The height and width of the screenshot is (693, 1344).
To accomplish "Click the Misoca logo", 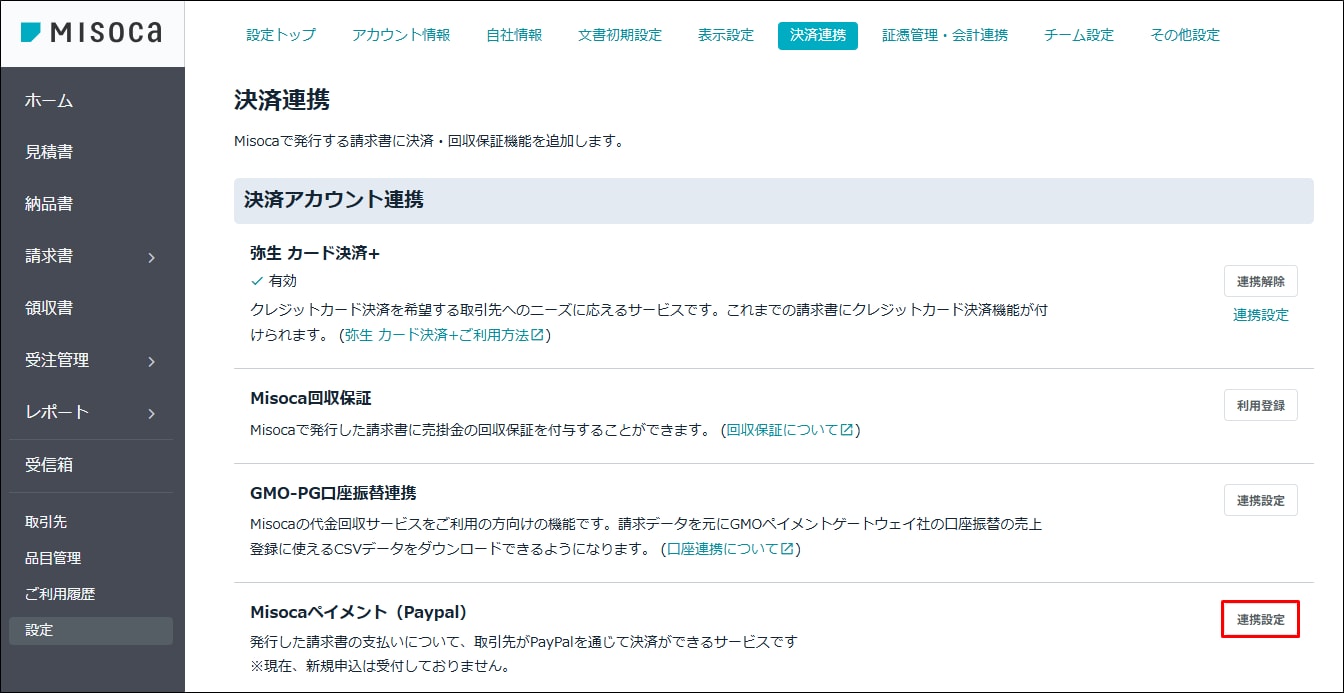I will pyautogui.click(x=91, y=33).
